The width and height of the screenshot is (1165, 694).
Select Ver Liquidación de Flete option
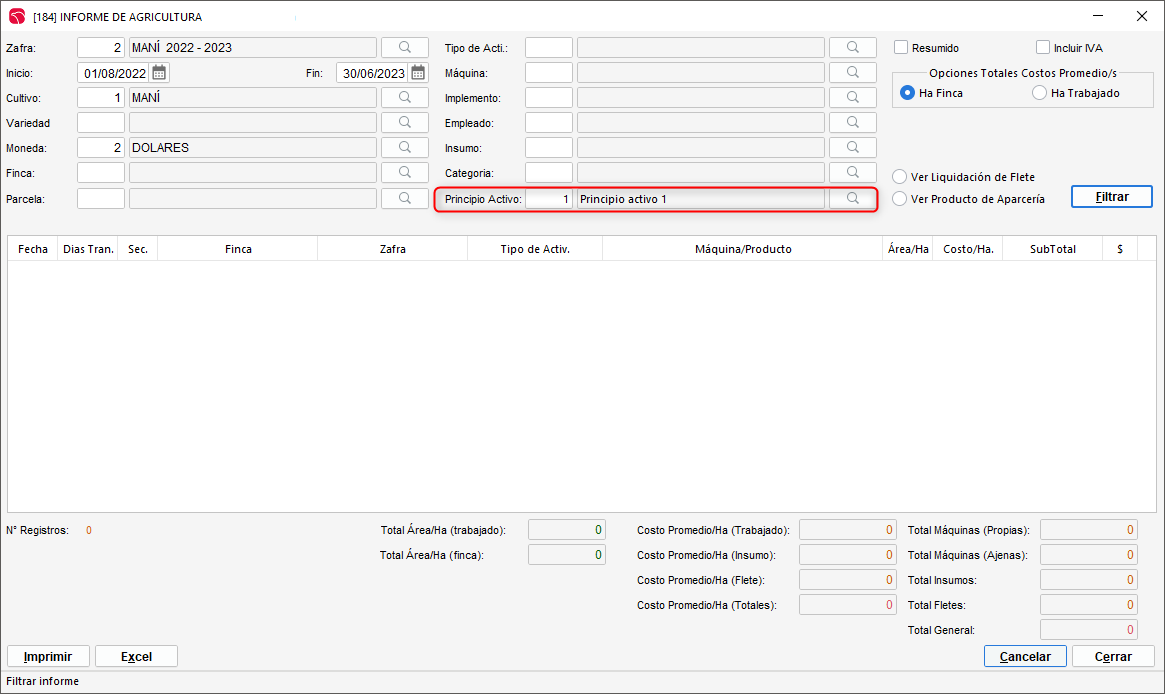click(x=899, y=177)
